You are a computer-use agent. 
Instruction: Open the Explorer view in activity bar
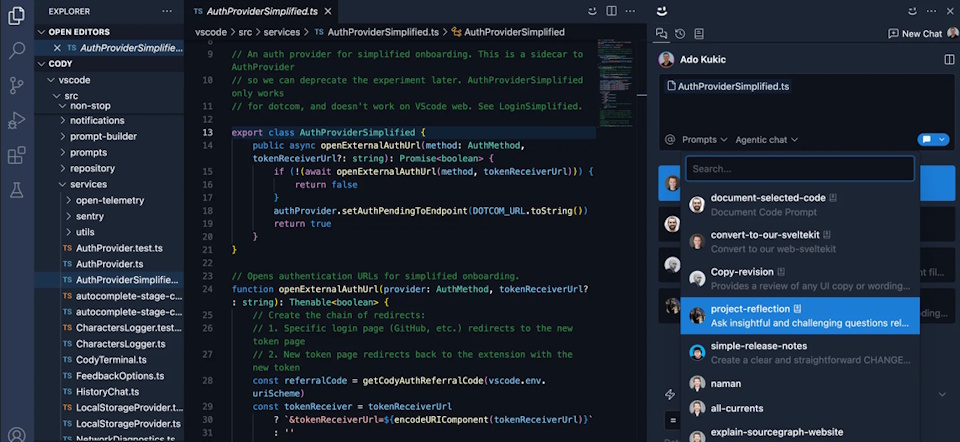(x=17, y=17)
